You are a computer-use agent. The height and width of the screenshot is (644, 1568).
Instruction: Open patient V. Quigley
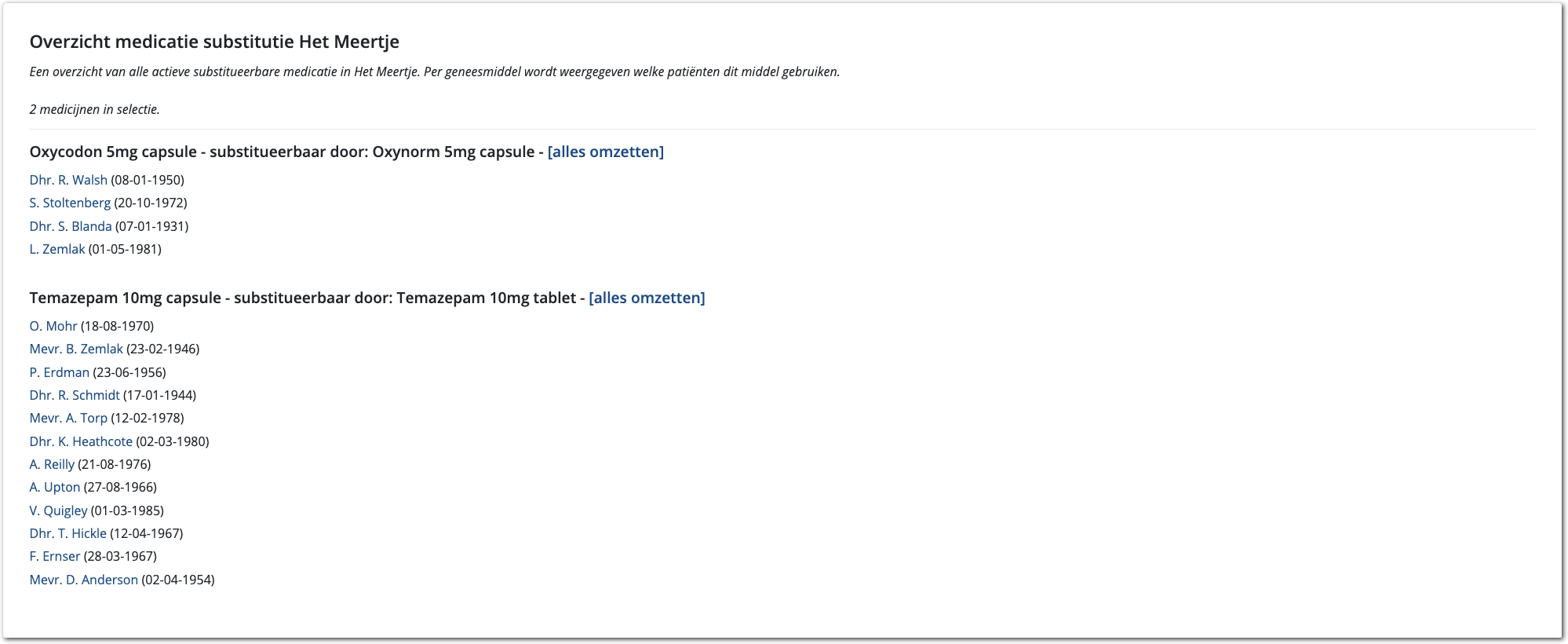click(59, 510)
